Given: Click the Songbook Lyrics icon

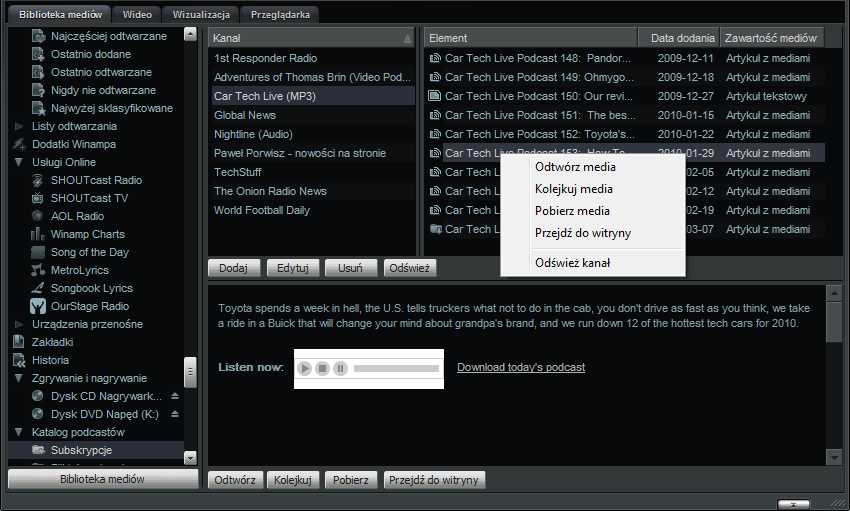Looking at the screenshot, I should pos(37,288).
